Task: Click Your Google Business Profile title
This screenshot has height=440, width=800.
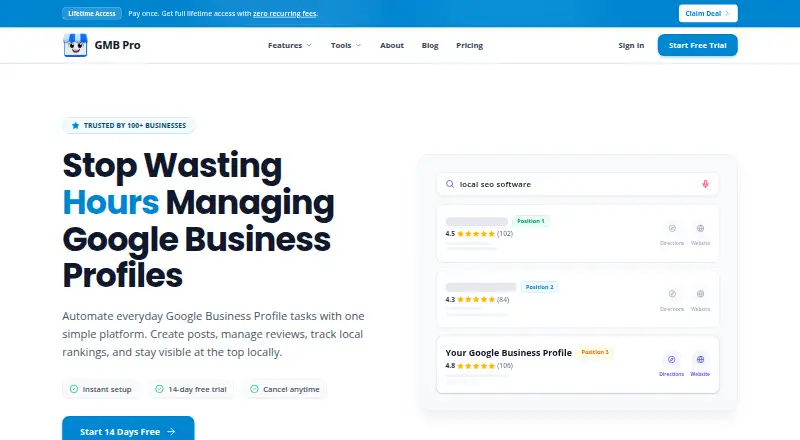Action: pyautogui.click(x=508, y=353)
